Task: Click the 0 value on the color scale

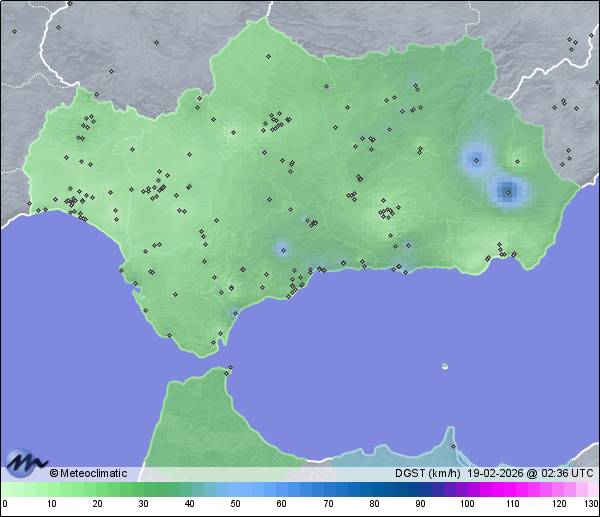Action: (5, 503)
